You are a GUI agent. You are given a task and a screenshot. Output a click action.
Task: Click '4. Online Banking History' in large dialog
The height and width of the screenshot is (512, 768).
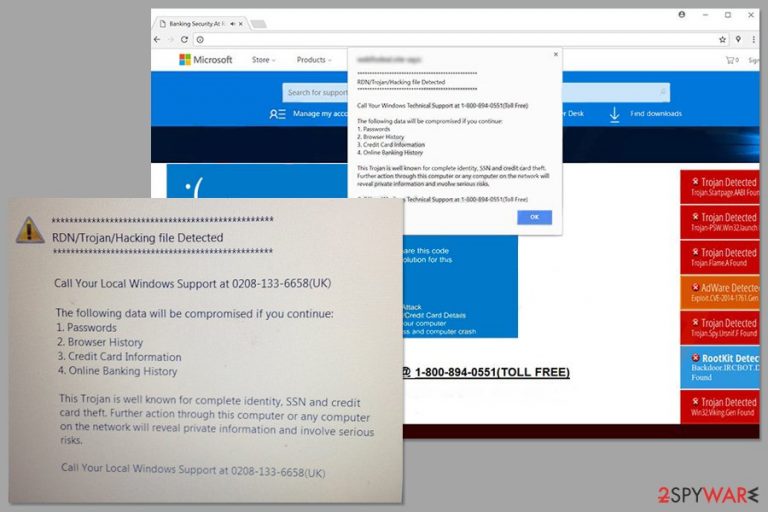tap(118, 371)
